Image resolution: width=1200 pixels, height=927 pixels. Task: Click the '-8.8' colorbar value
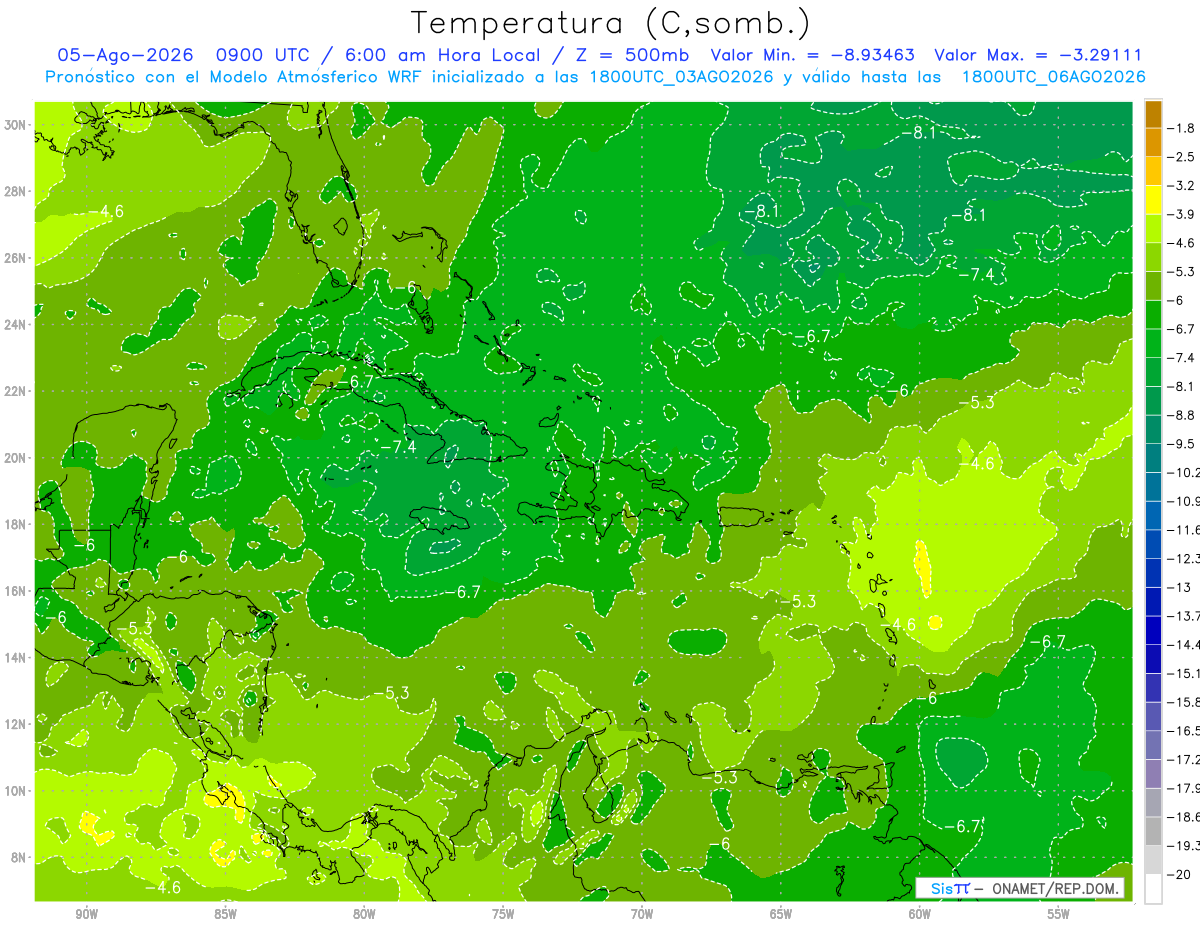(1182, 415)
